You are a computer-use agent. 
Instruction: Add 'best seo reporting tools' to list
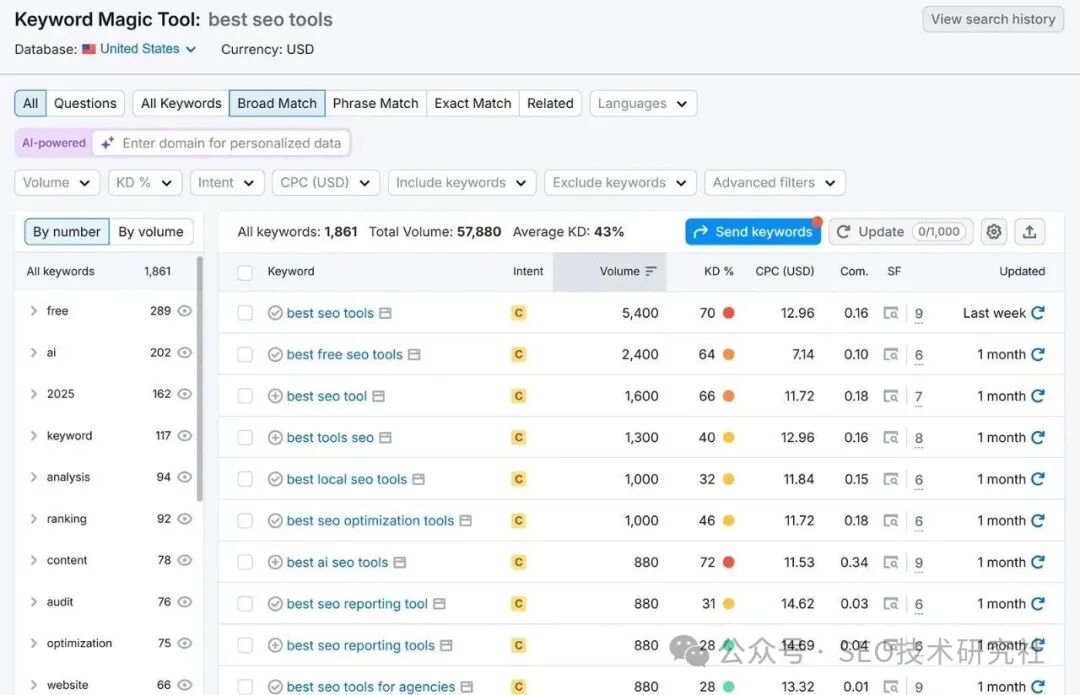[275, 645]
